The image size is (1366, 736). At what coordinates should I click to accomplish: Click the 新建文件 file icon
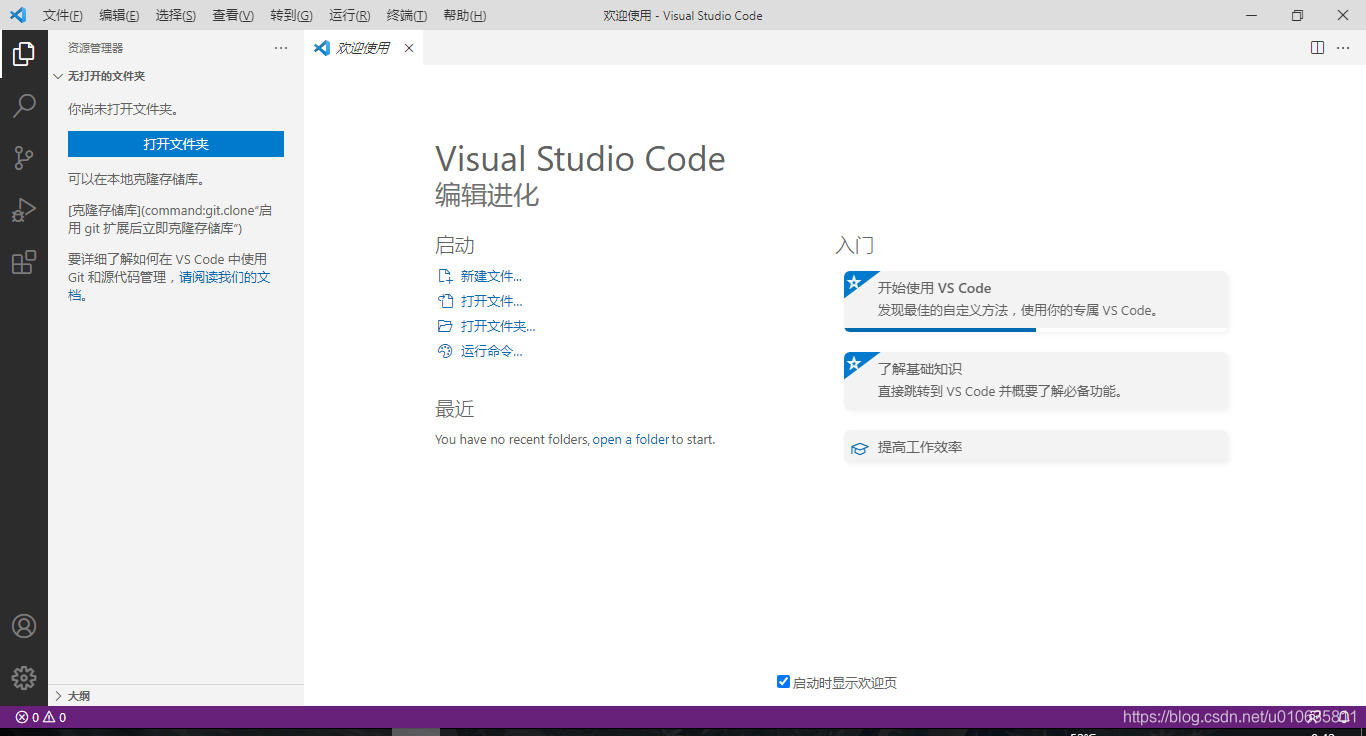coord(445,276)
